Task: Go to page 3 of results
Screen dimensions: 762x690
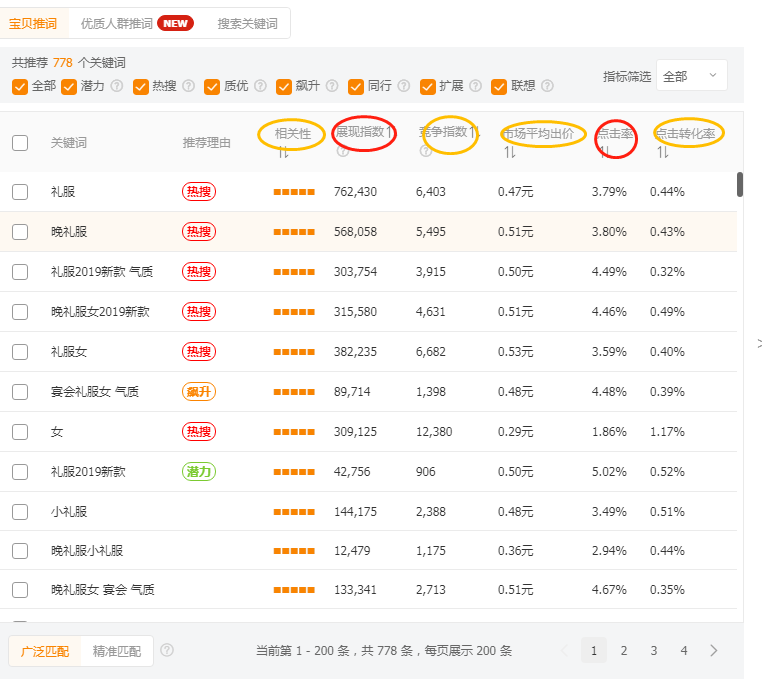Action: click(x=654, y=651)
